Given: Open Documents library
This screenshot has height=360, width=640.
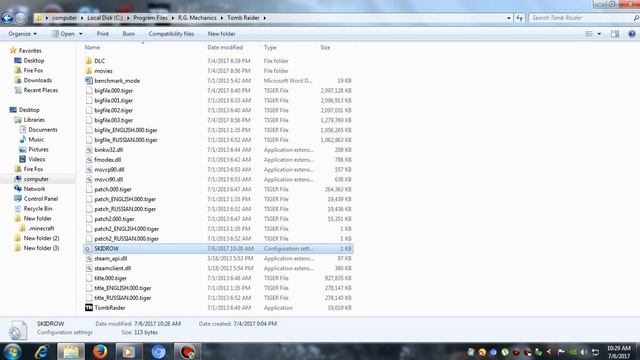Looking at the screenshot, I should point(43,130).
